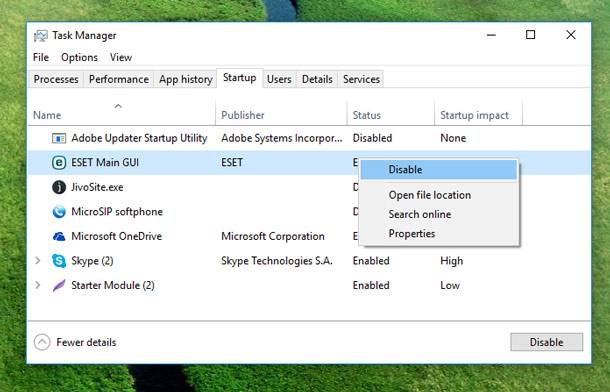
Task: Click the Microsoft OneDrive cloud icon
Action: [x=59, y=236]
